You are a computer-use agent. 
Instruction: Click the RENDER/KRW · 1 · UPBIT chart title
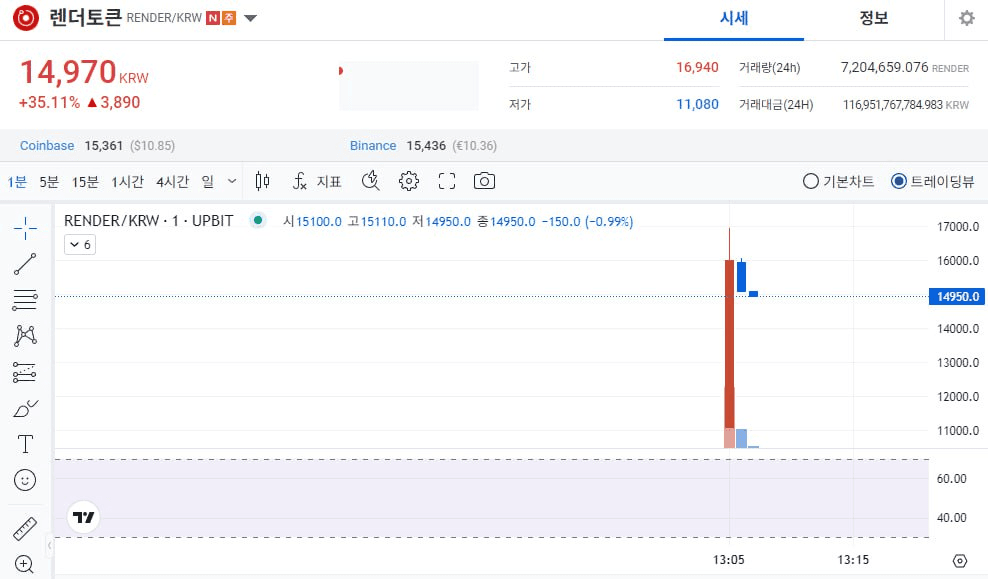click(149, 221)
